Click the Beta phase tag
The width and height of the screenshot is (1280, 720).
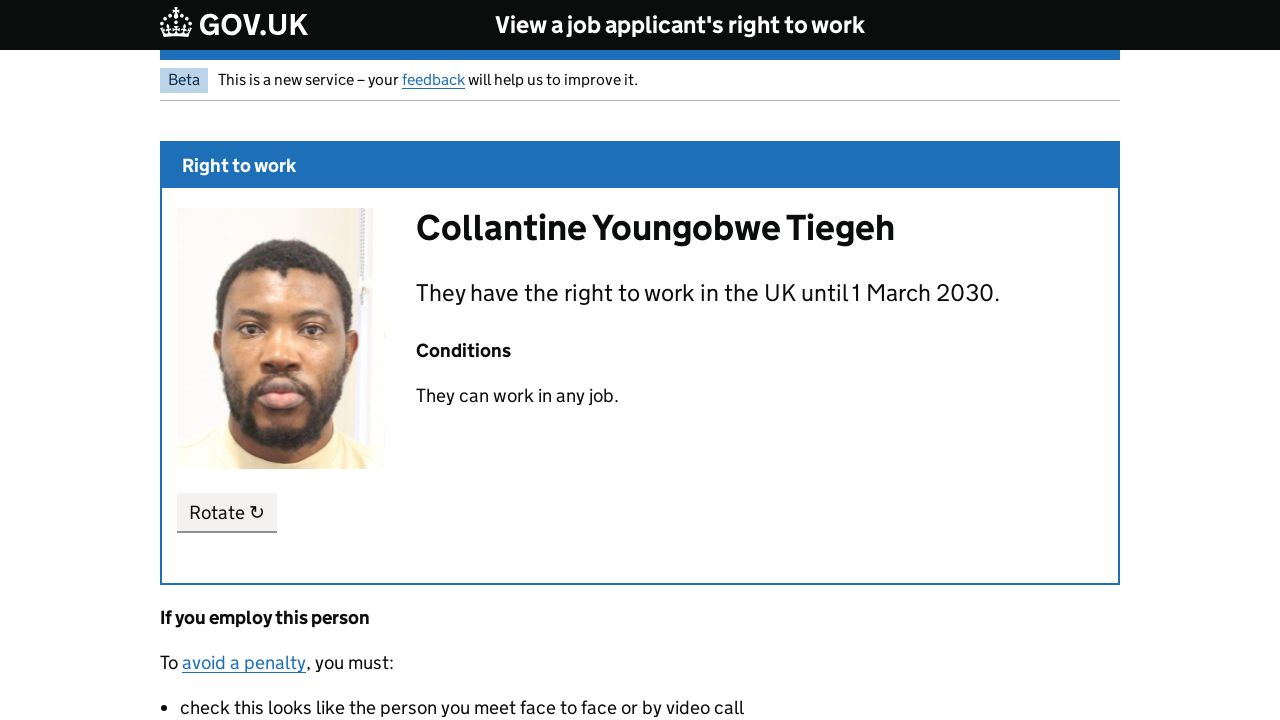[184, 80]
